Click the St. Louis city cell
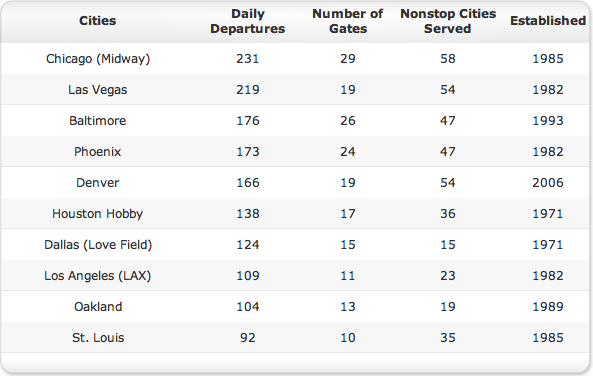The width and height of the screenshot is (593, 376). pyautogui.click(x=98, y=338)
